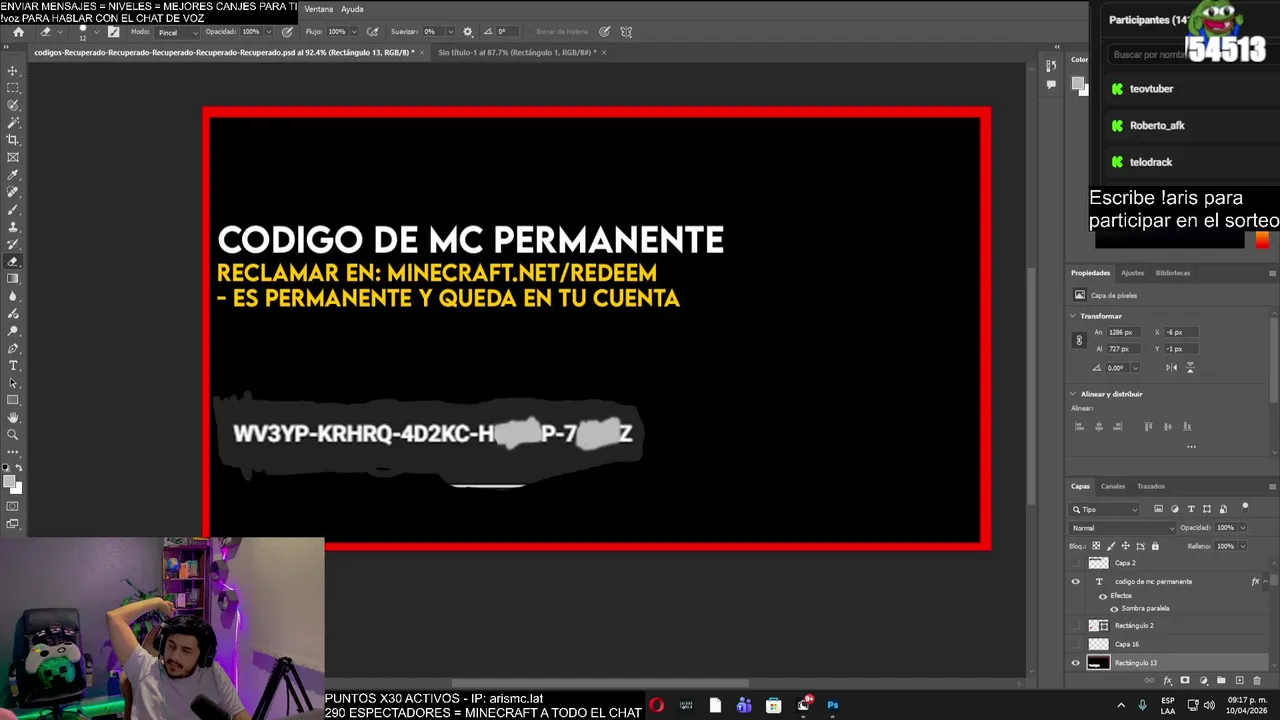Toggle layer filtering switch on/off
The image size is (1280, 720).
click(1245, 507)
